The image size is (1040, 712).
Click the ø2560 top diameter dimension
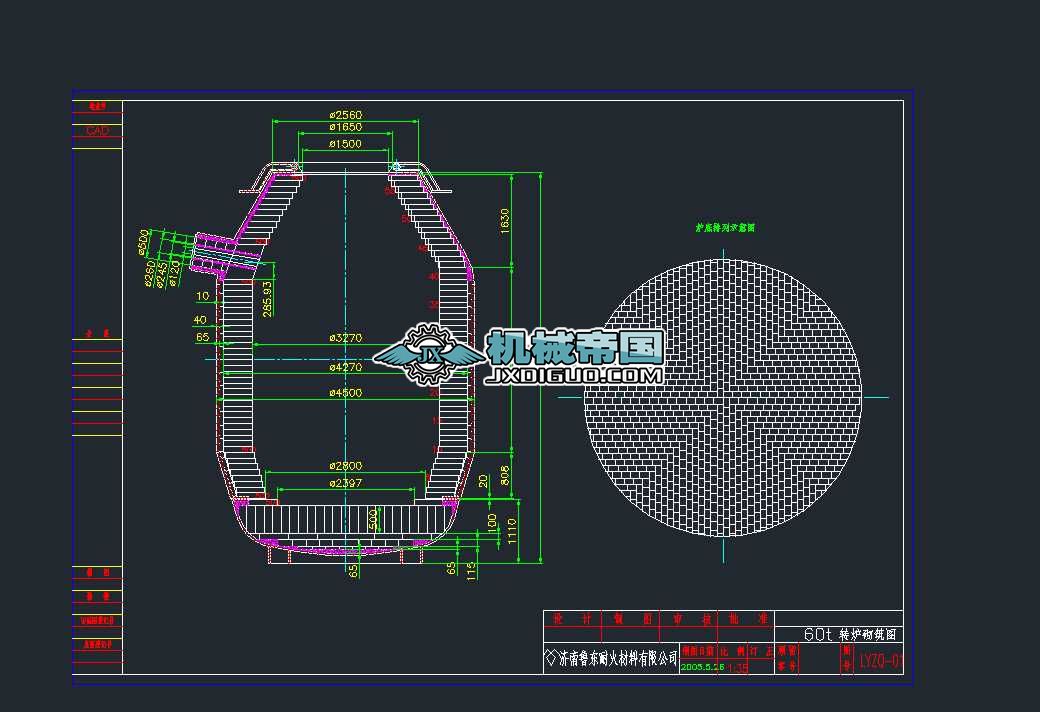click(x=345, y=115)
